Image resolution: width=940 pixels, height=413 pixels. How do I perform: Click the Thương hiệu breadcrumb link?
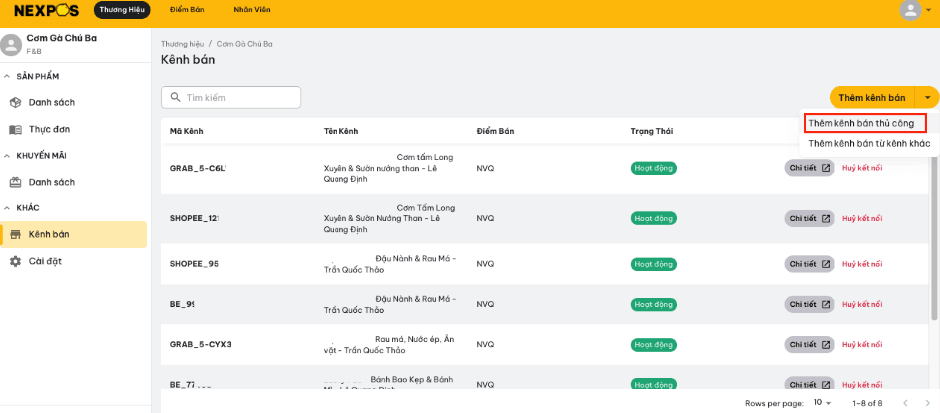[182, 44]
